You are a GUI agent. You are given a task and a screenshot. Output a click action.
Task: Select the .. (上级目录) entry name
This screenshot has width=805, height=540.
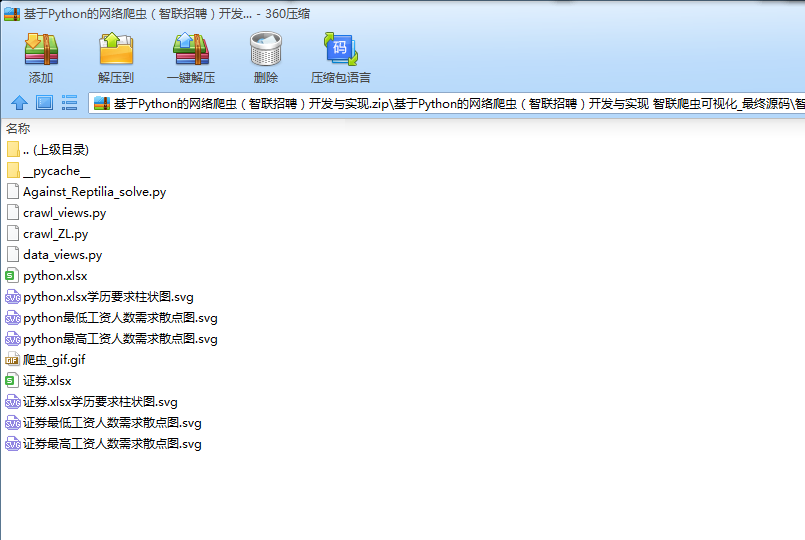click(x=56, y=150)
